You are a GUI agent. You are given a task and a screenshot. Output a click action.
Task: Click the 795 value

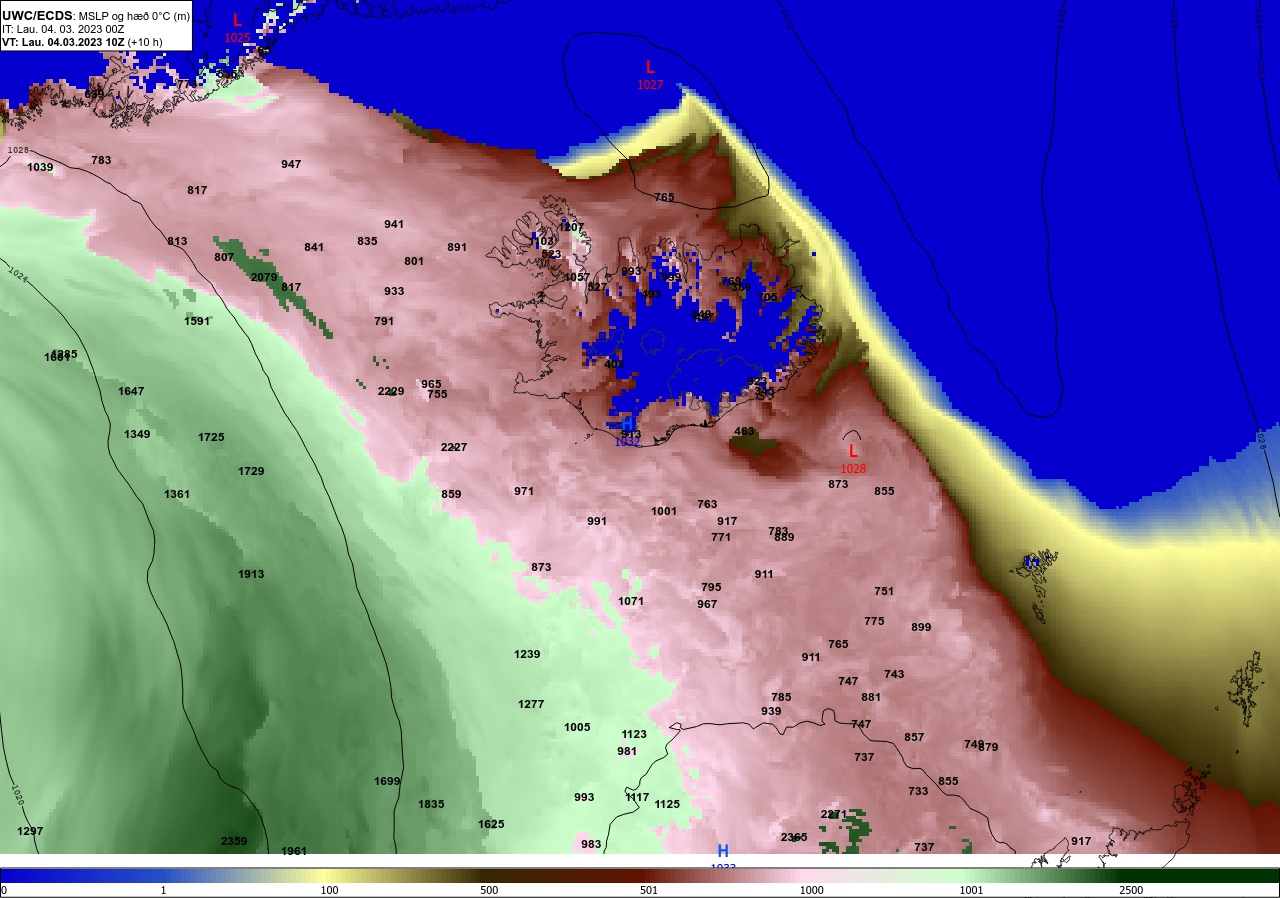pos(711,587)
